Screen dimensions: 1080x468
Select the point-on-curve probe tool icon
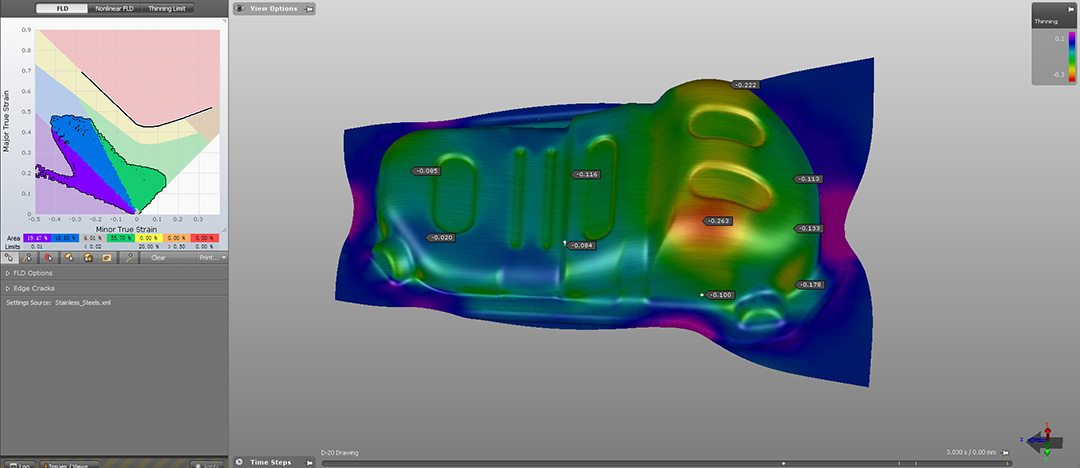pyautogui.click(x=30, y=257)
